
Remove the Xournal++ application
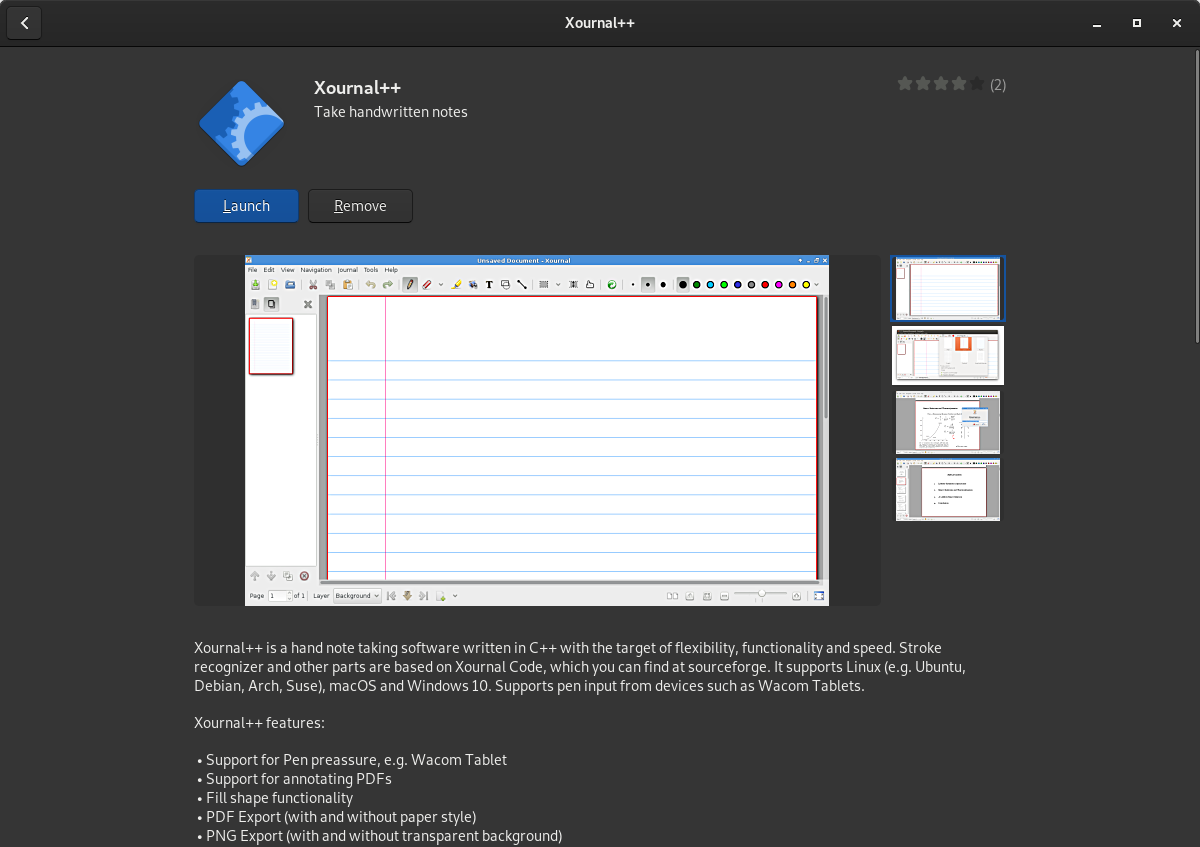pos(360,206)
